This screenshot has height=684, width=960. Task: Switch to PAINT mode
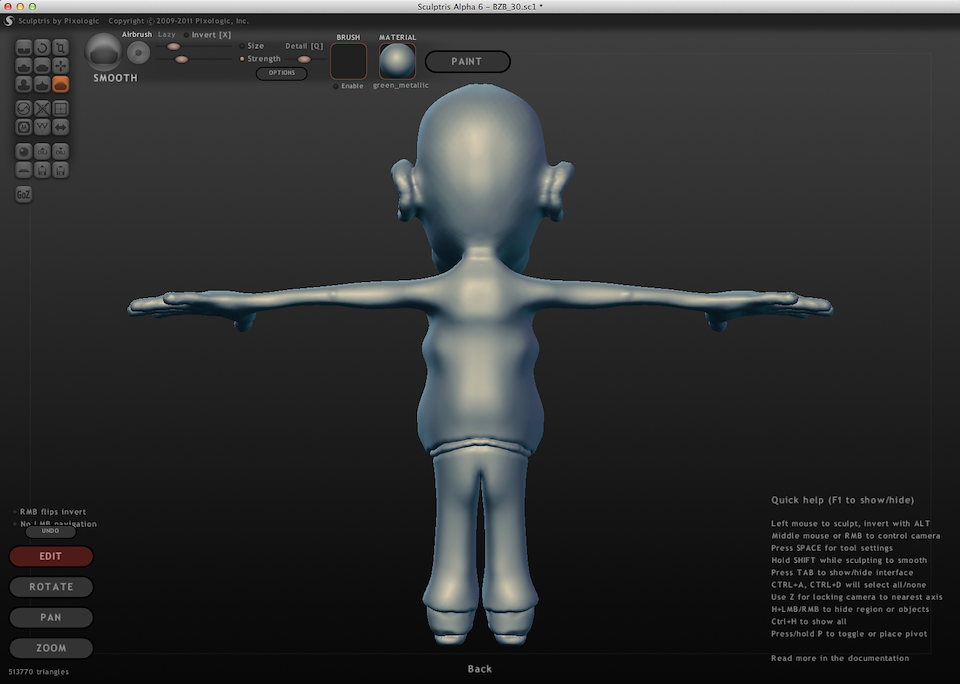(x=467, y=62)
